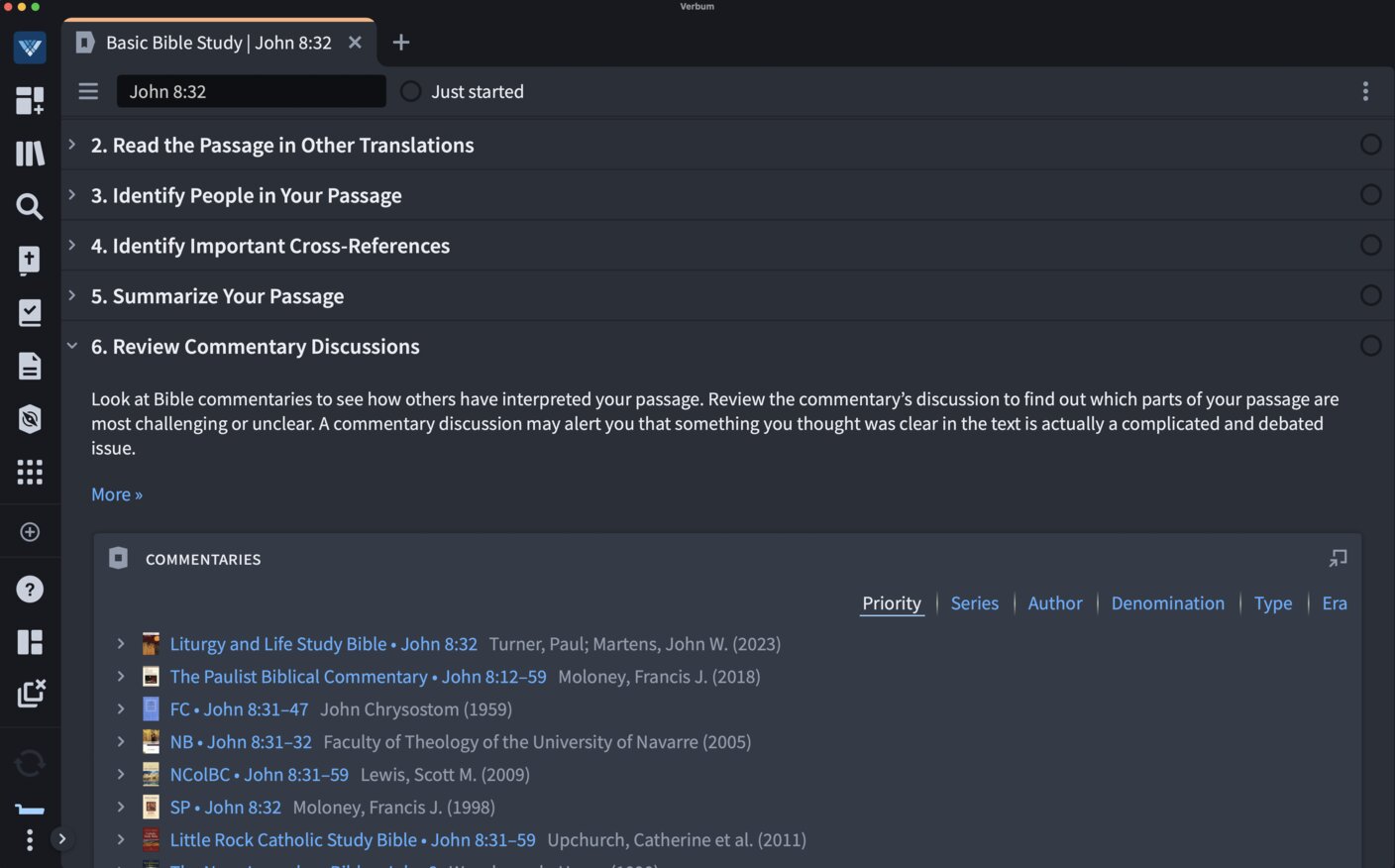The image size is (1395, 868).
Task: Sort commentaries by Author
Action: click(x=1054, y=603)
